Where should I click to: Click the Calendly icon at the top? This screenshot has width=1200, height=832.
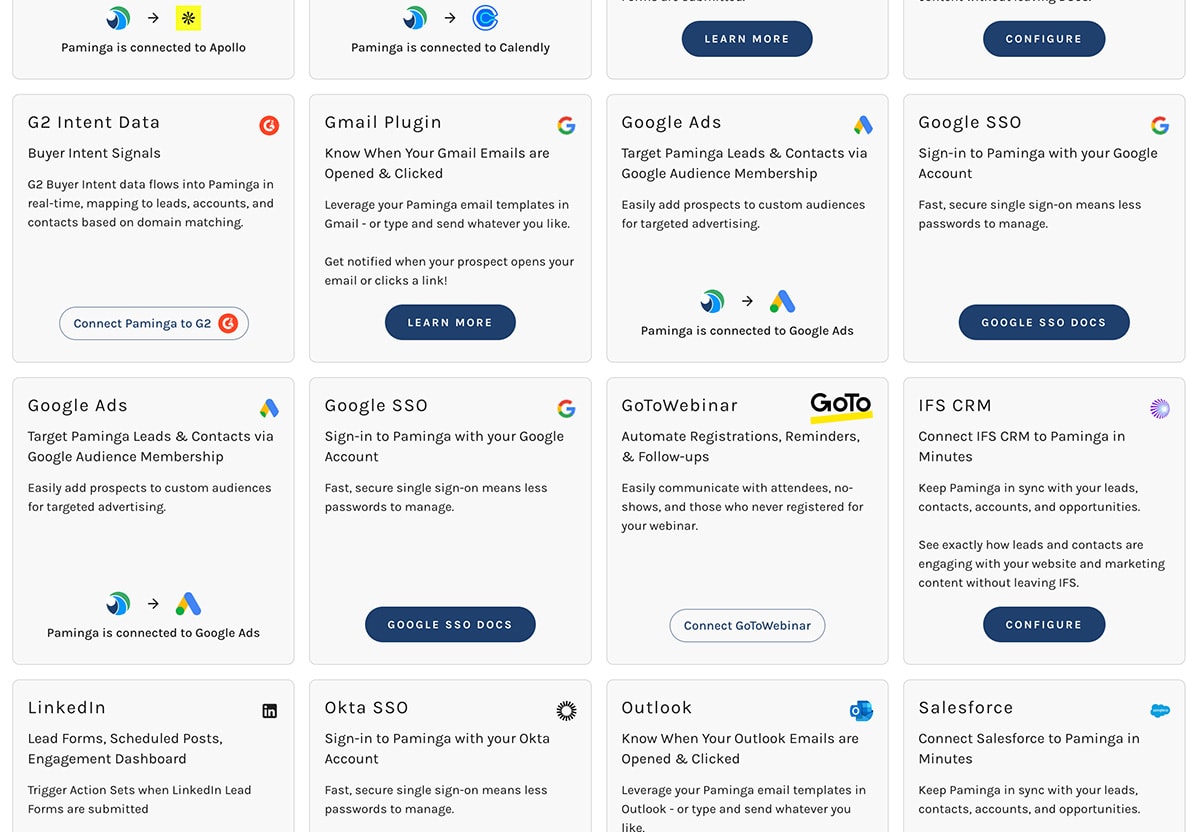(485, 18)
